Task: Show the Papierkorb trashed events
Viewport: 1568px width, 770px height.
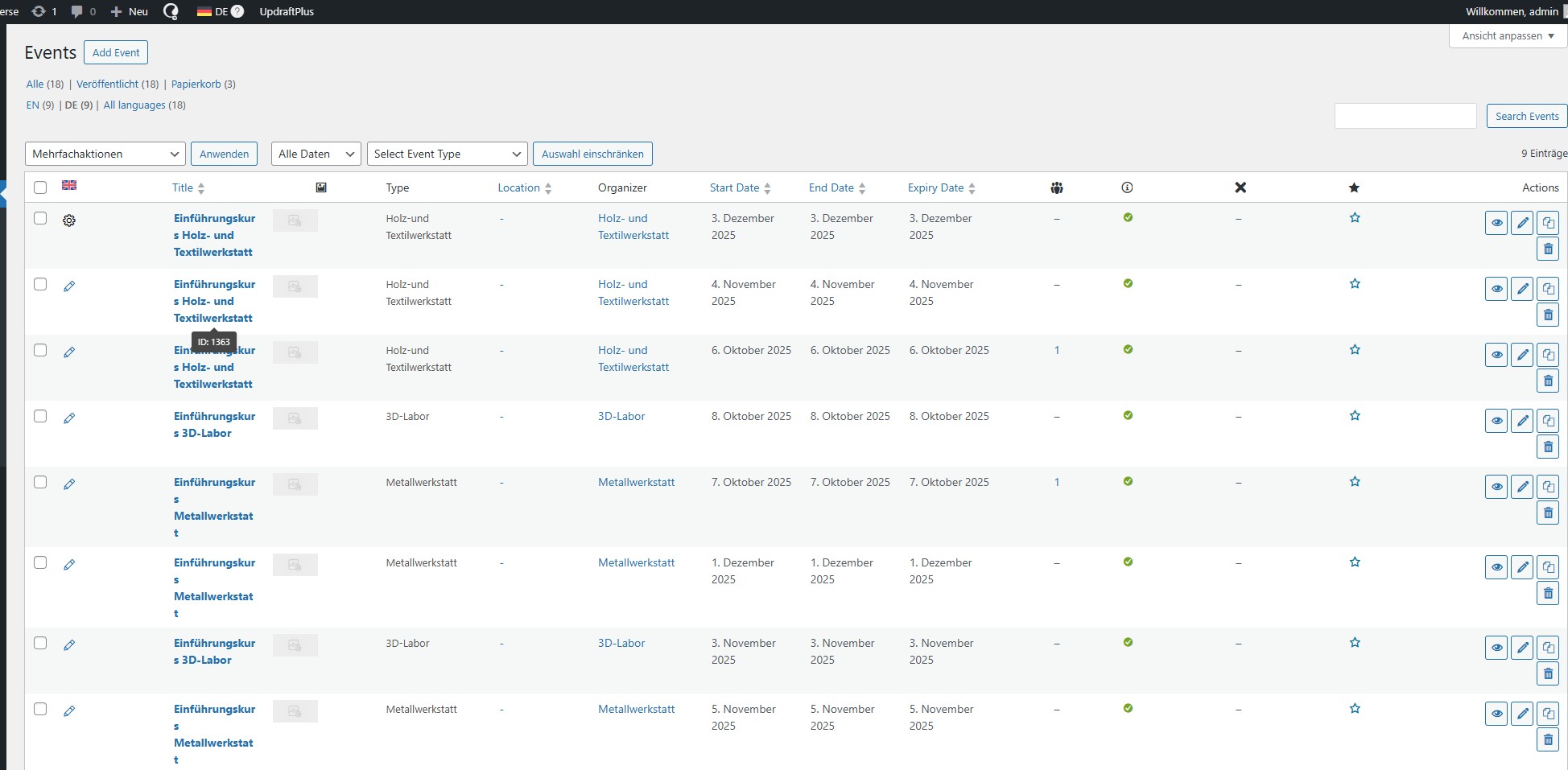Action: (196, 84)
